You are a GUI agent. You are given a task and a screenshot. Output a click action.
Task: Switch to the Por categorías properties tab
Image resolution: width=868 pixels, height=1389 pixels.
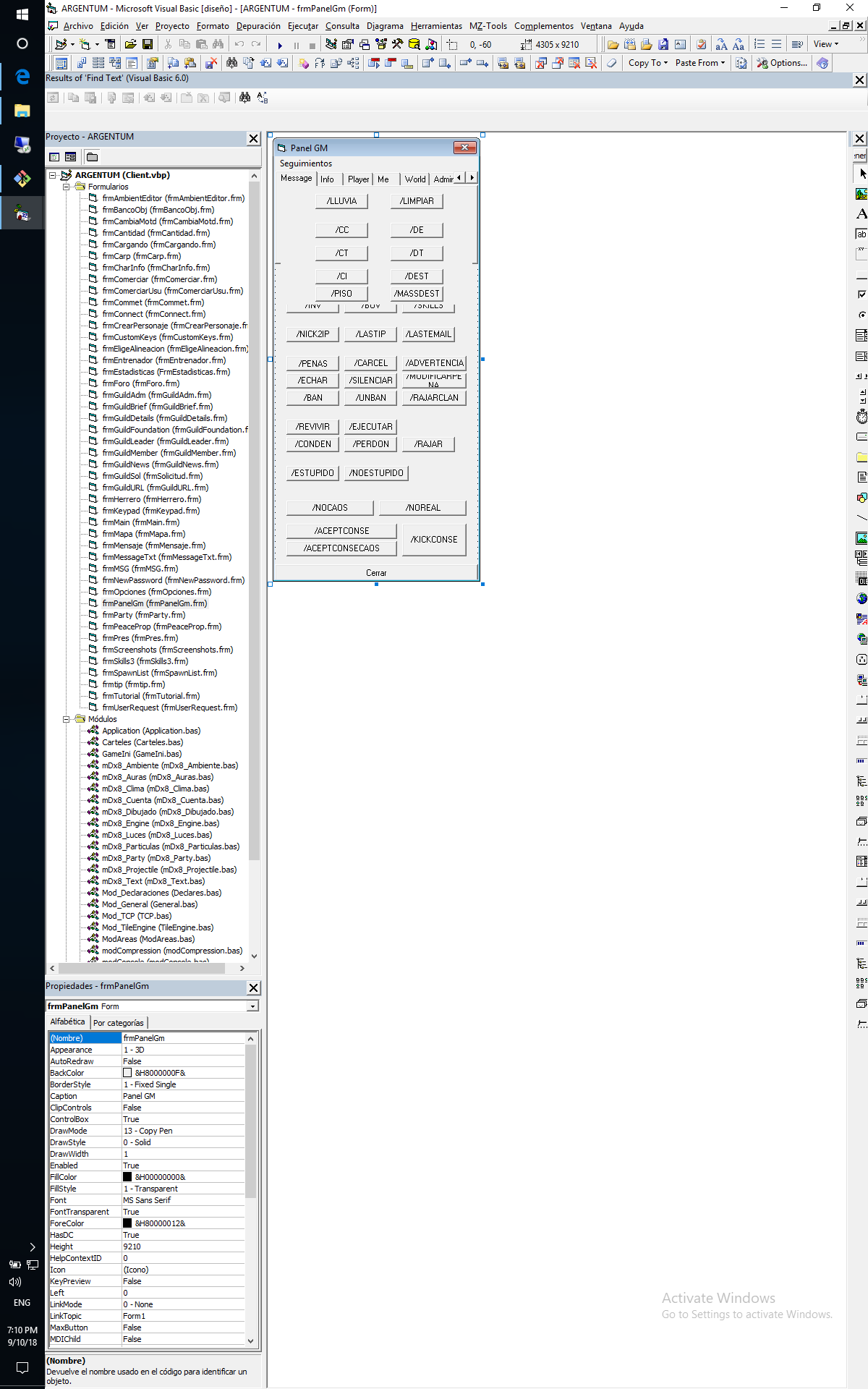119,1023
